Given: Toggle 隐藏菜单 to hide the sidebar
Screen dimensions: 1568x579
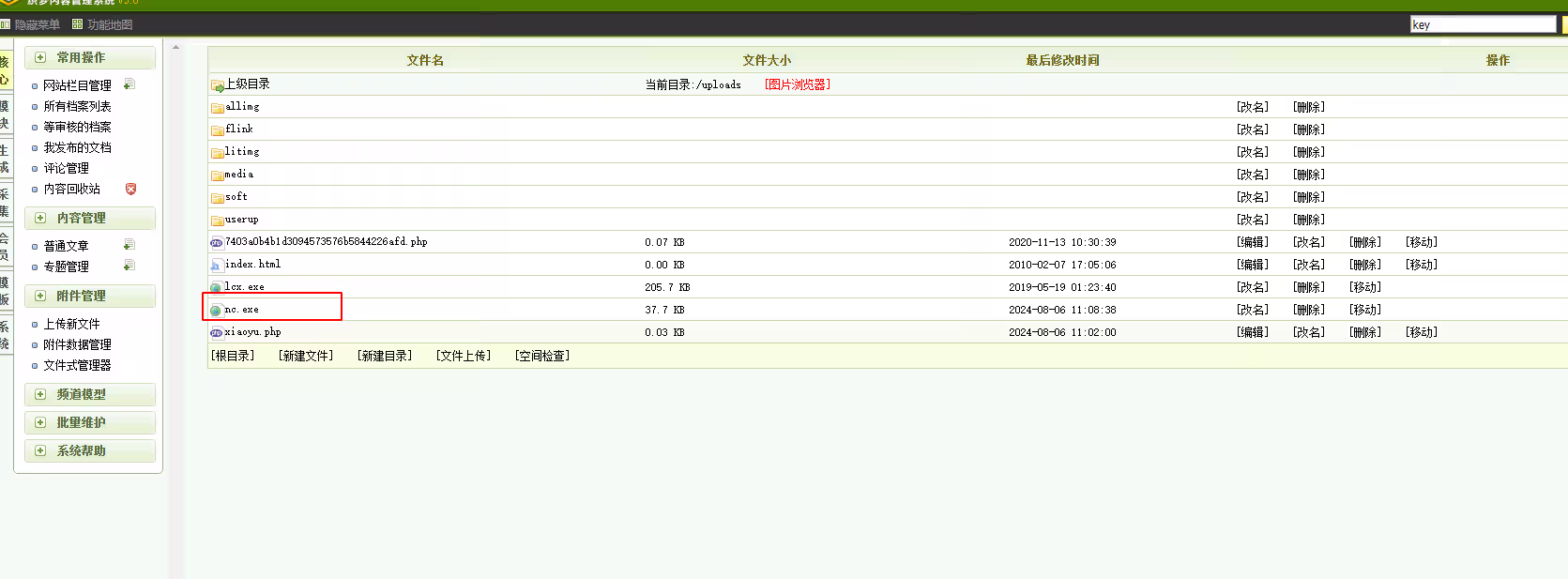Looking at the screenshot, I should tap(37, 24).
